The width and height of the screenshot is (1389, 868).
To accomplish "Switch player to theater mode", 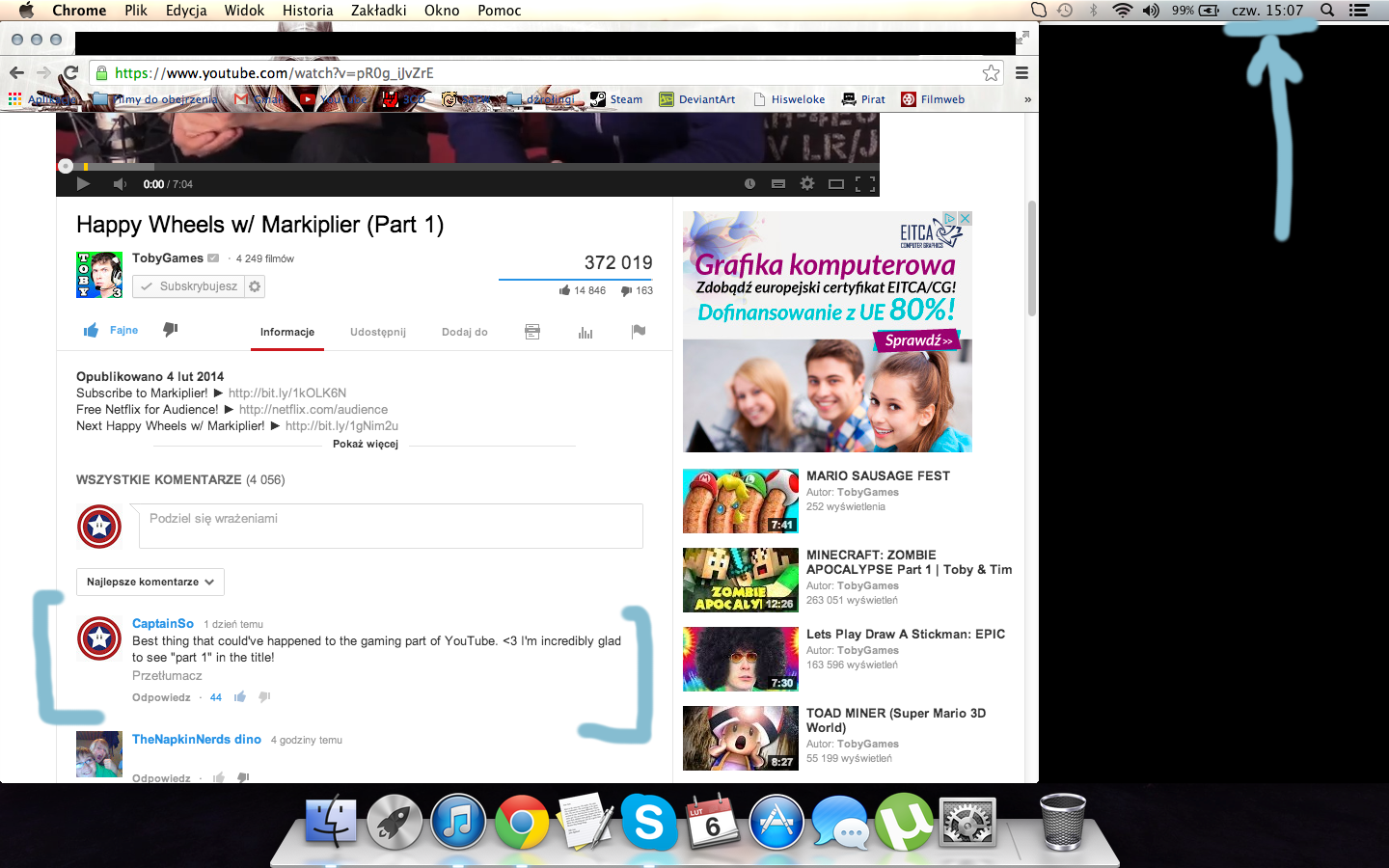I will pyautogui.click(x=836, y=184).
